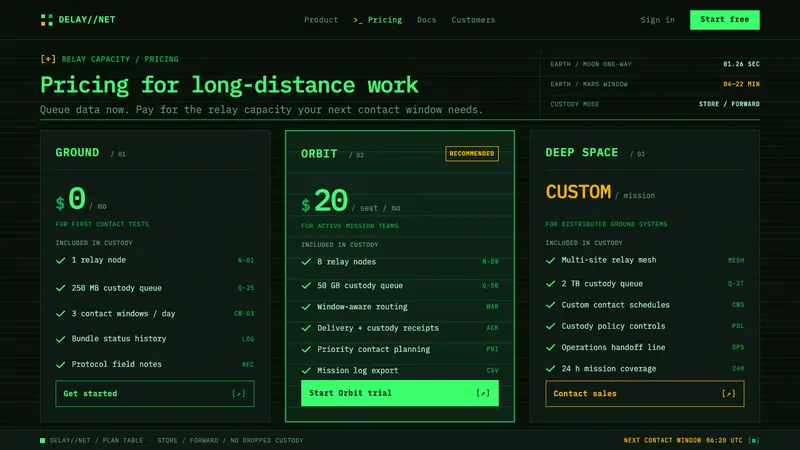Image resolution: width=800 pixels, height=450 pixels.
Task: Click the RECOMMENDED badge on Orbit
Action: coord(472,154)
